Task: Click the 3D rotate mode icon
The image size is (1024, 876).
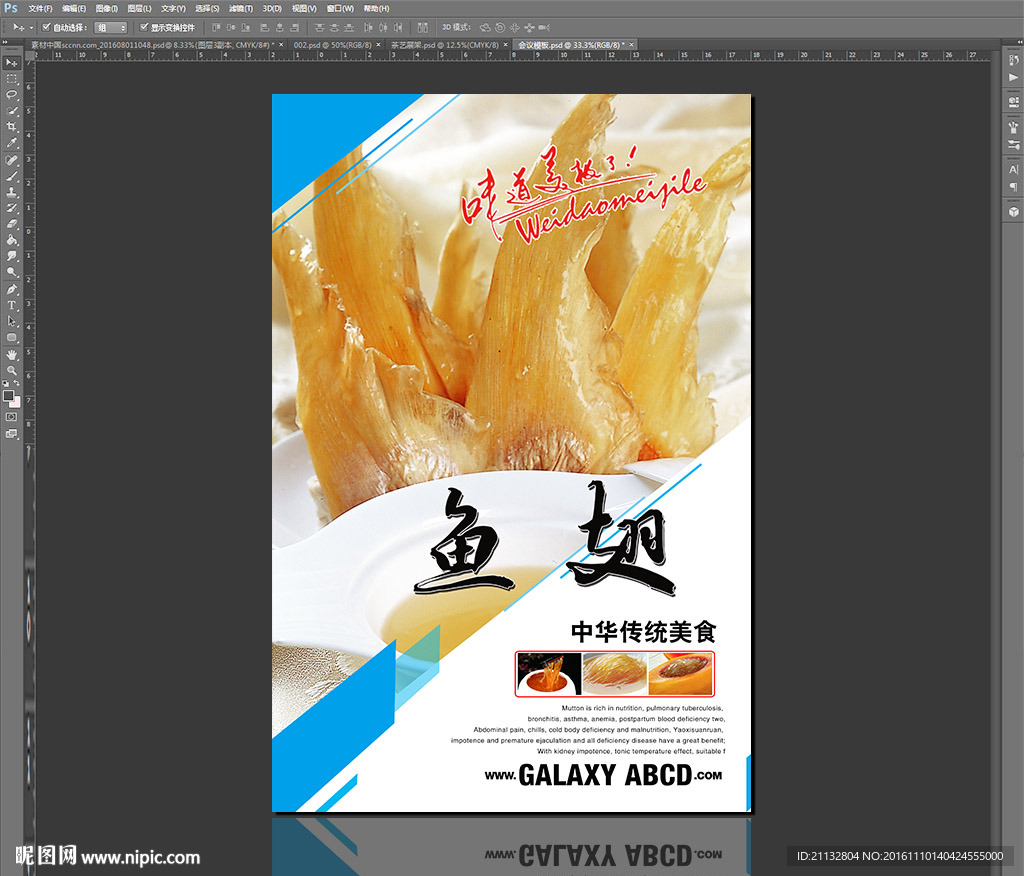Action: (x=485, y=27)
